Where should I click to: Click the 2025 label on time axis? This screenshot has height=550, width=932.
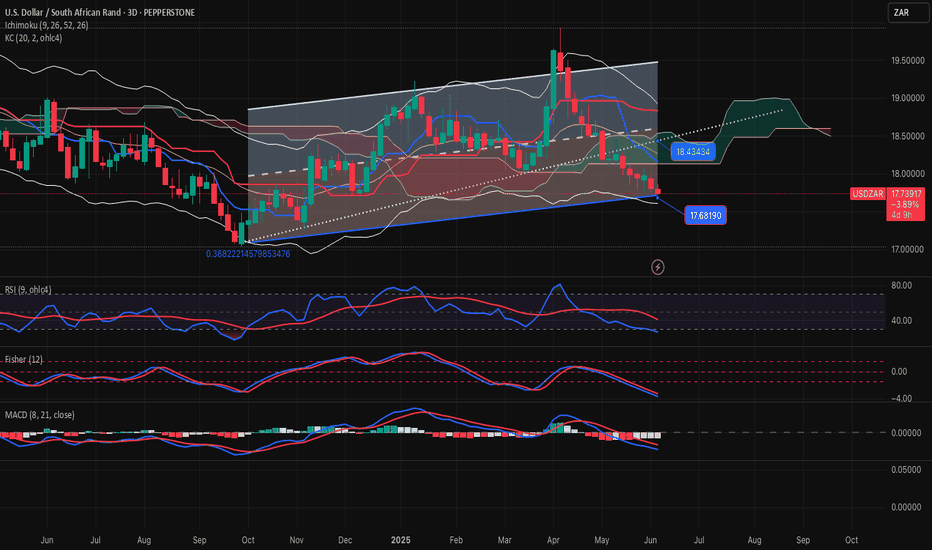[401, 540]
